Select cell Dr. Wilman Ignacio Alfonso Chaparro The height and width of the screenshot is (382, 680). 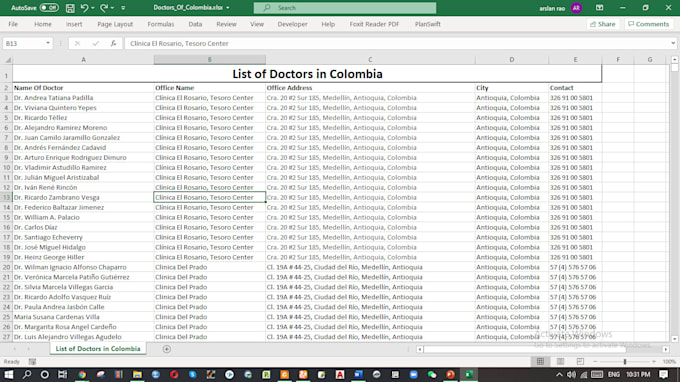(x=83, y=267)
